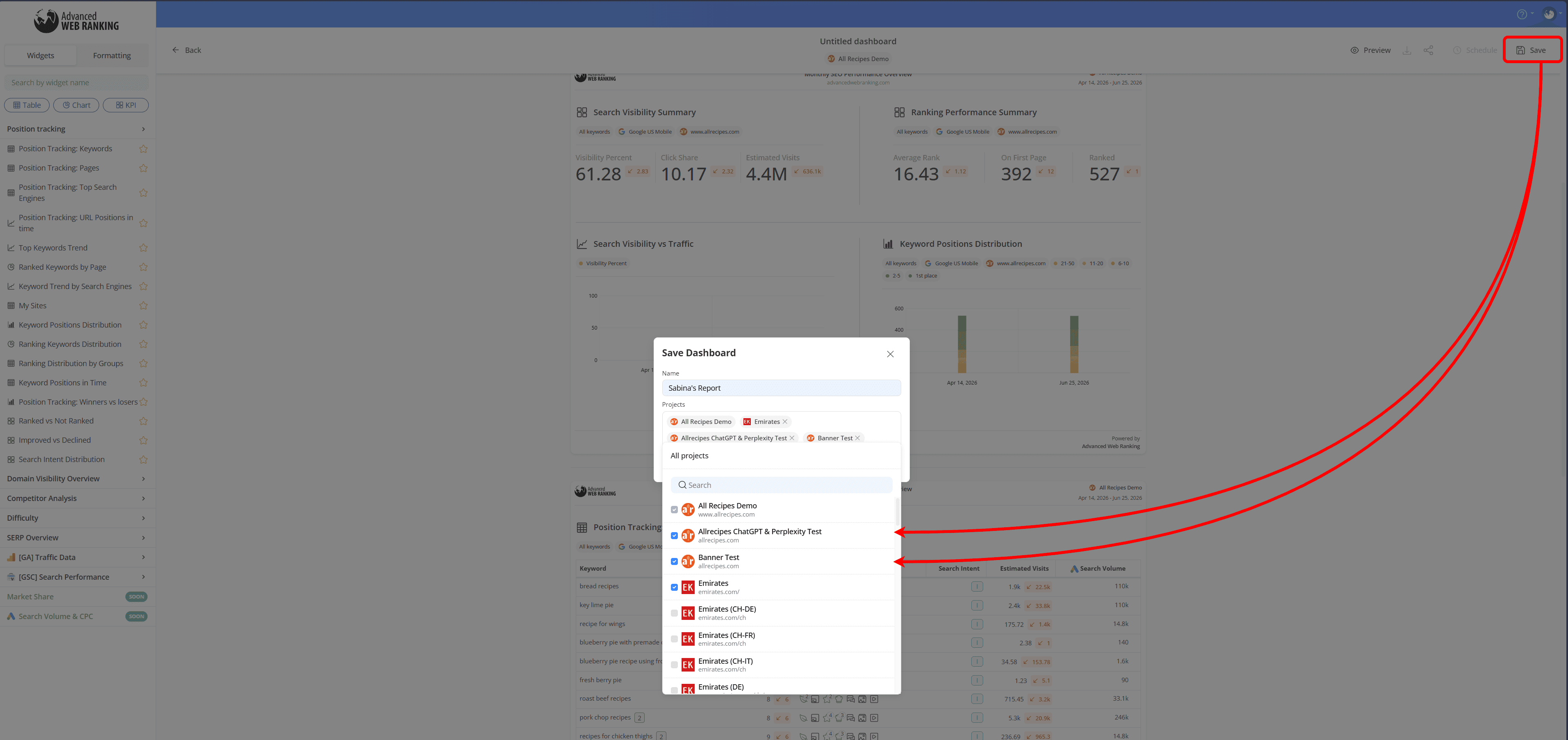Click the download dashboard icon
This screenshot has height=740, width=1568.
1407,50
